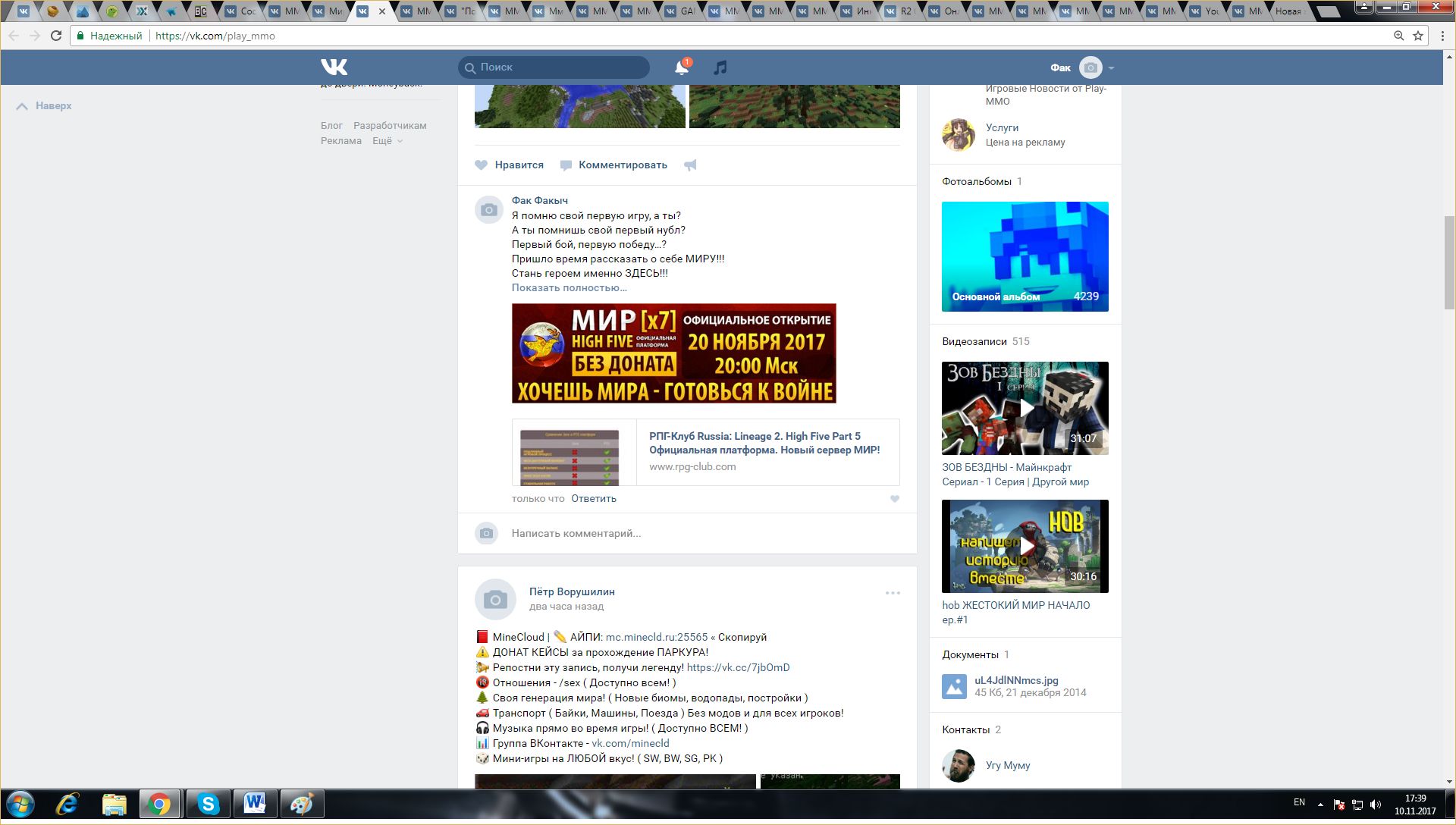Open three-dots menu on Пётр Ворушилин post

(x=893, y=593)
